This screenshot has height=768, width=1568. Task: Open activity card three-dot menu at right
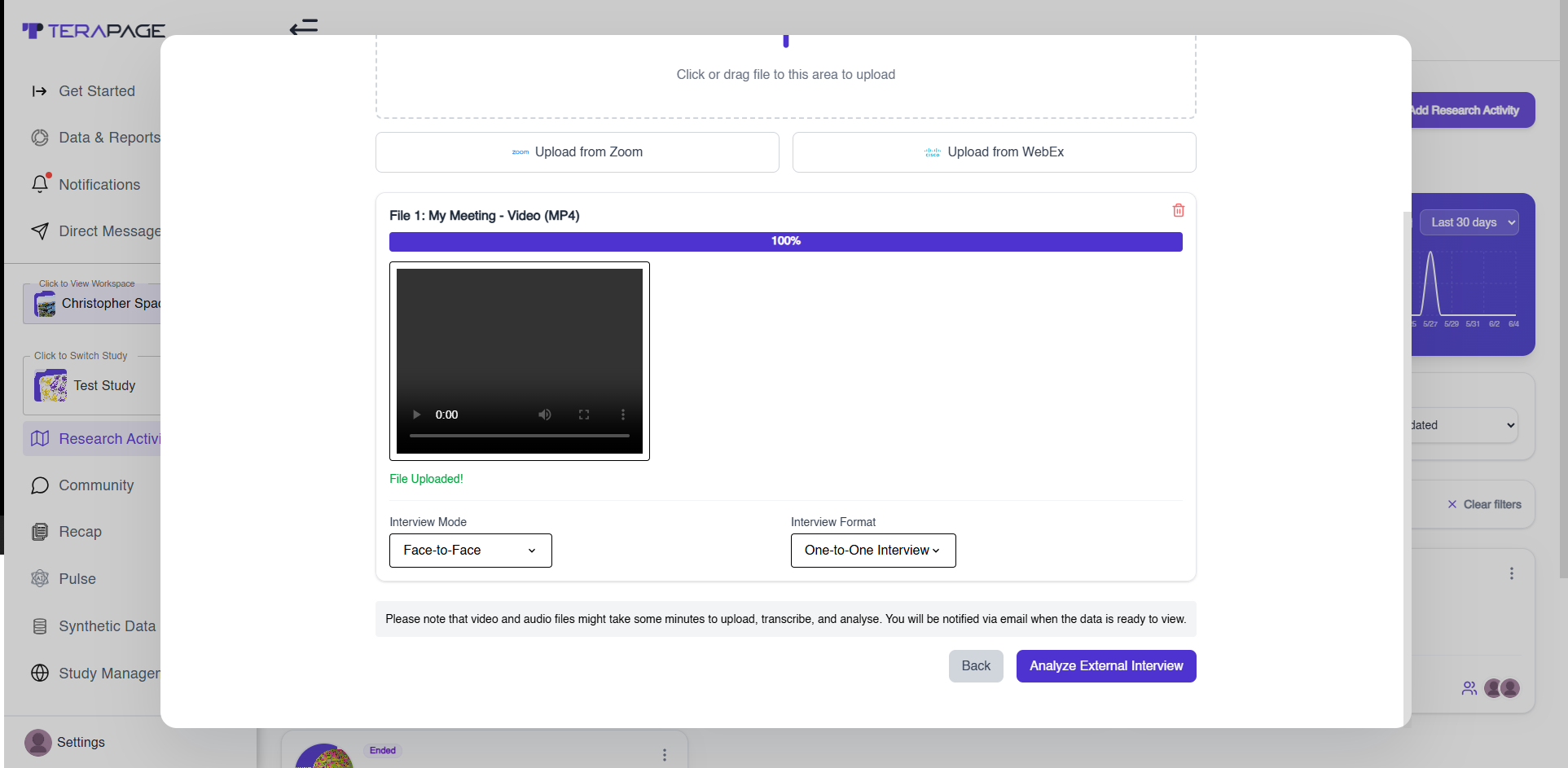(1512, 573)
